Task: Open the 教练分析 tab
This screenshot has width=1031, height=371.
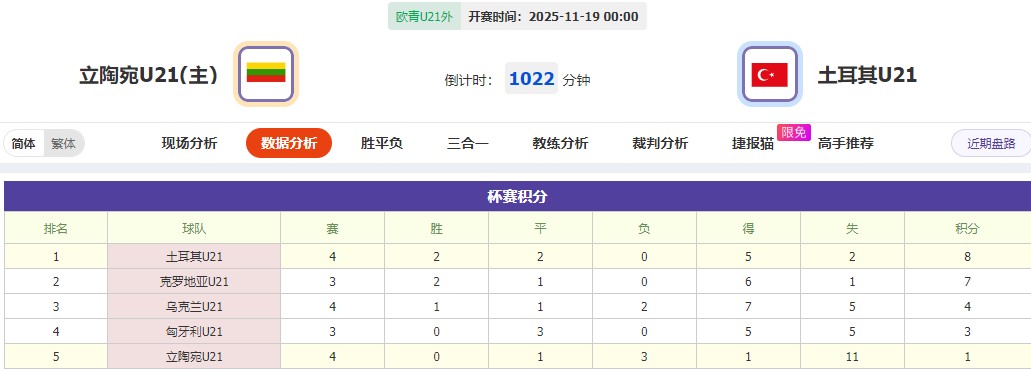Action: tap(560, 143)
